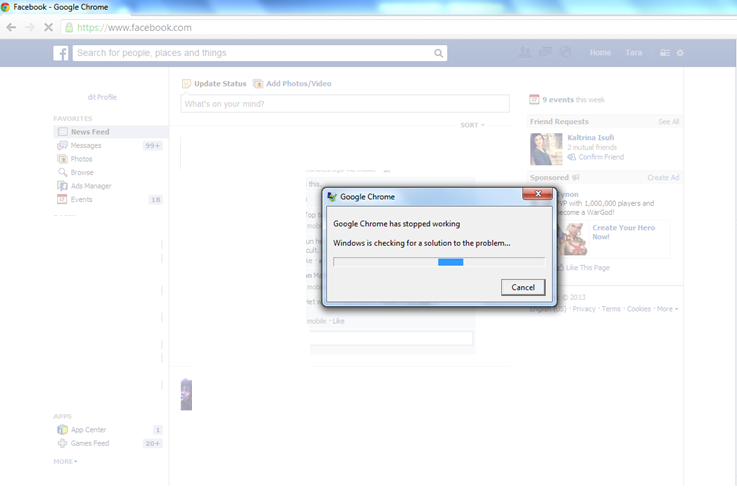This screenshot has height=493, width=737.
Task: Click the browser forward arrow
Action: point(30,27)
